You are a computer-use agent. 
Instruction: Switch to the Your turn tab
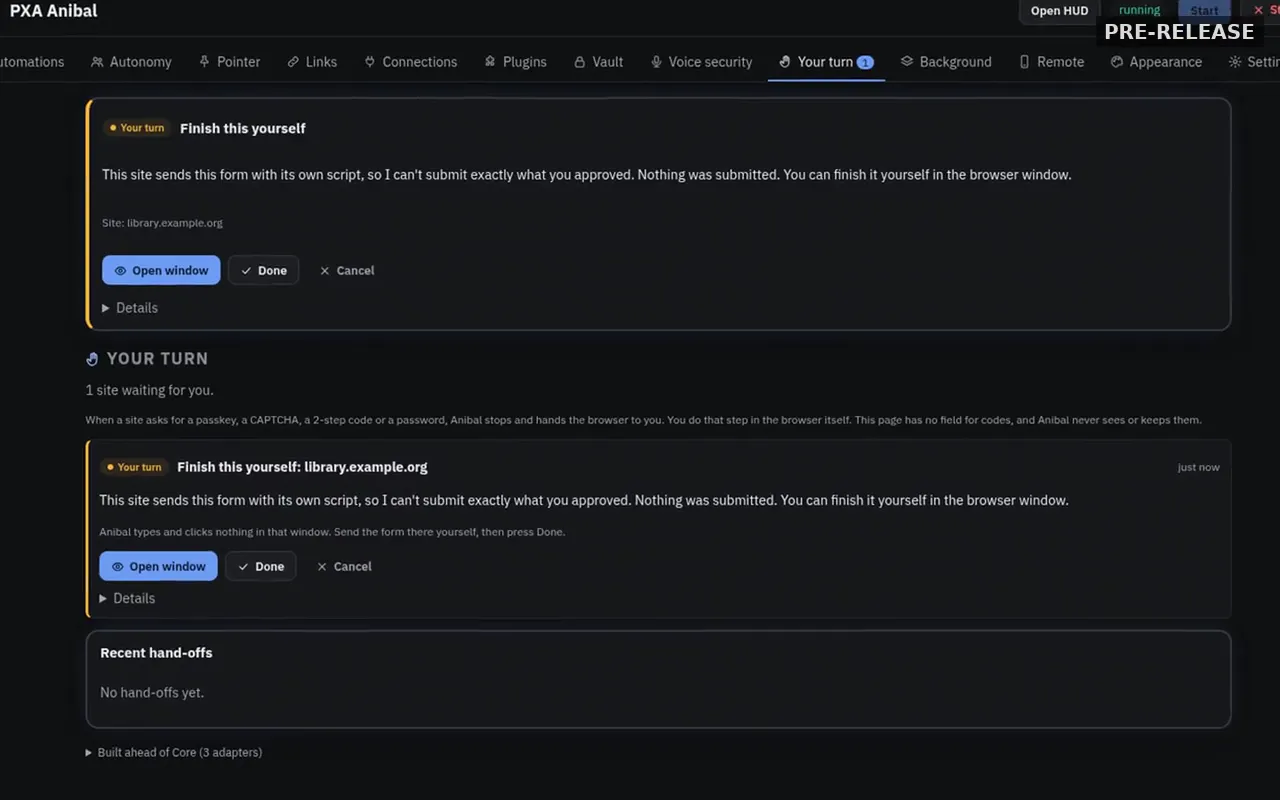coord(826,62)
